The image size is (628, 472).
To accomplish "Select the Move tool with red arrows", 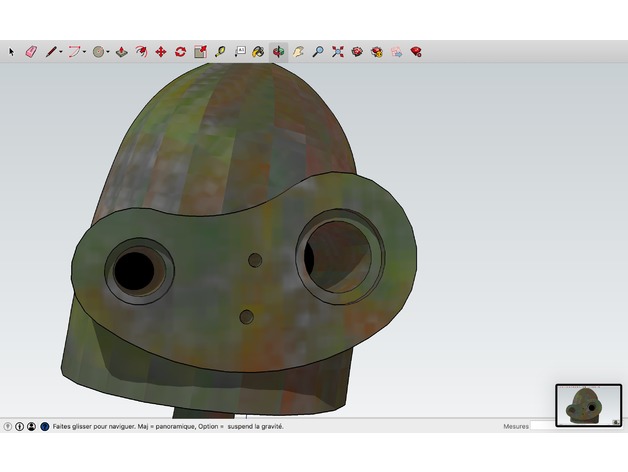I will pos(161,52).
